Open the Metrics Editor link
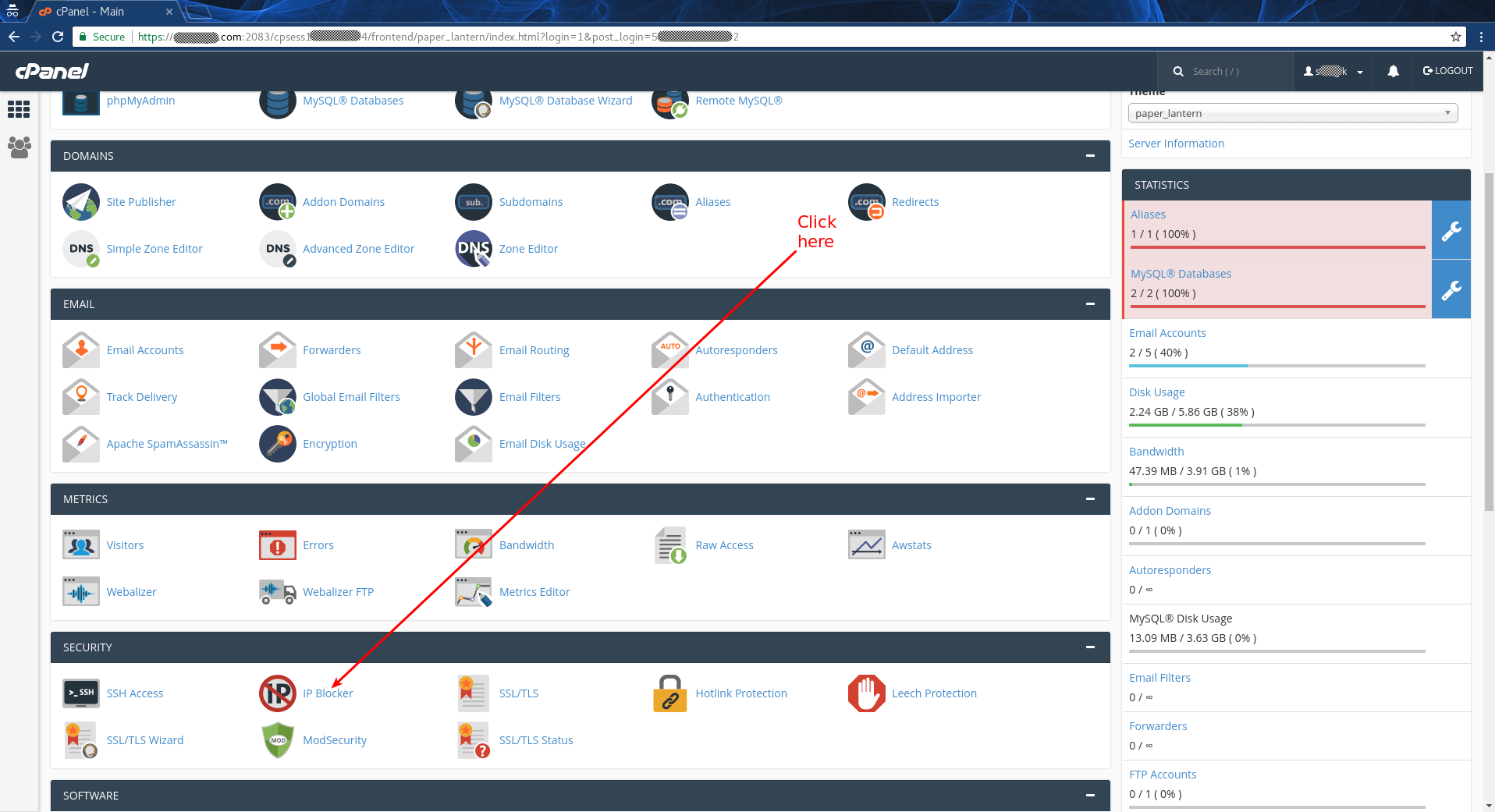Image resolution: width=1495 pixels, height=812 pixels. tap(534, 592)
